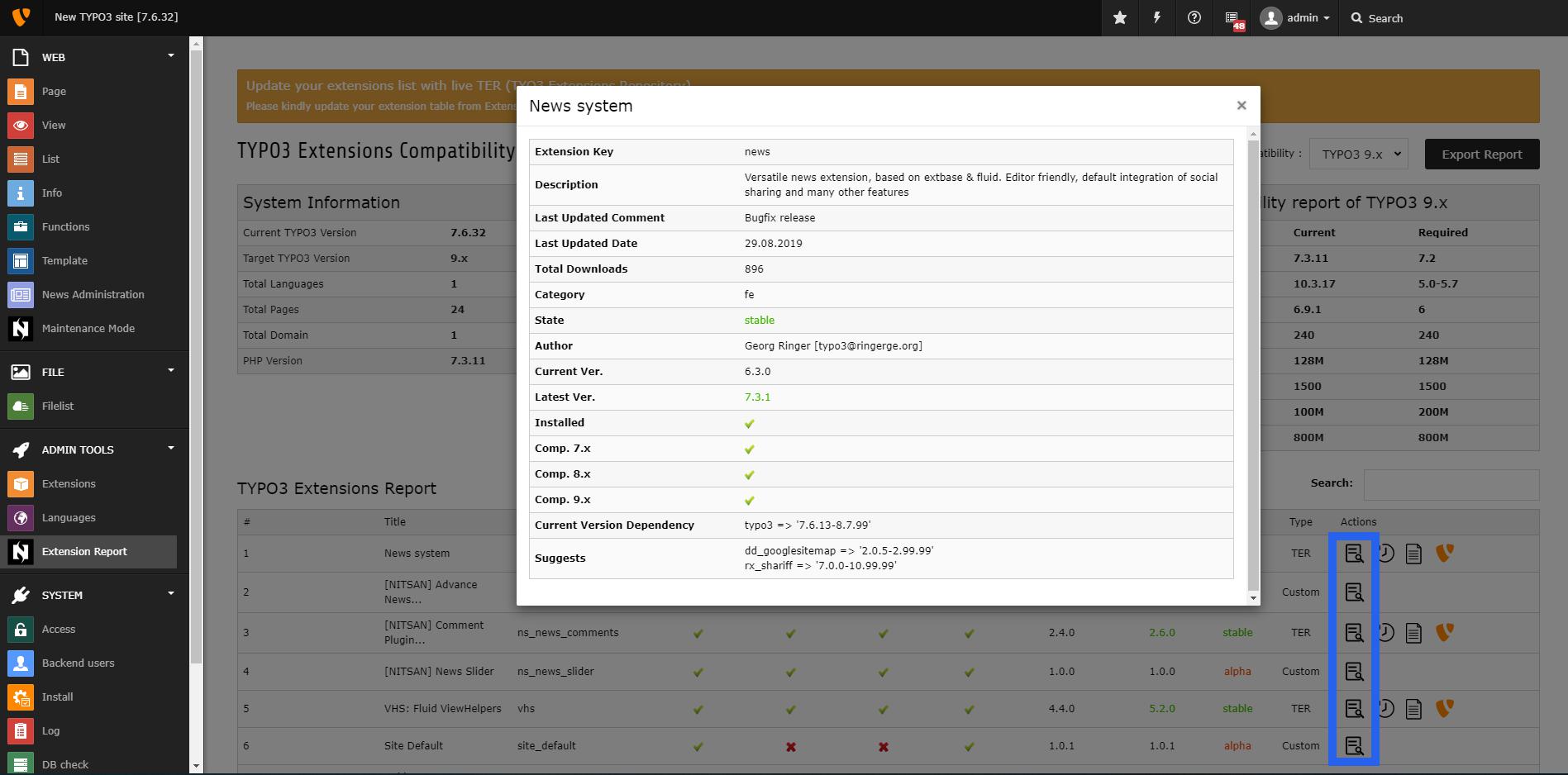The width and height of the screenshot is (1568, 775).
Task: Select Extension Report in sidebar
Action: pos(88,551)
